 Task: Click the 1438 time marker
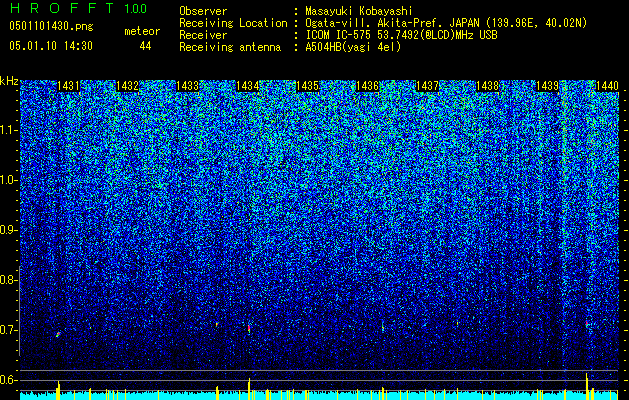pos(487,86)
